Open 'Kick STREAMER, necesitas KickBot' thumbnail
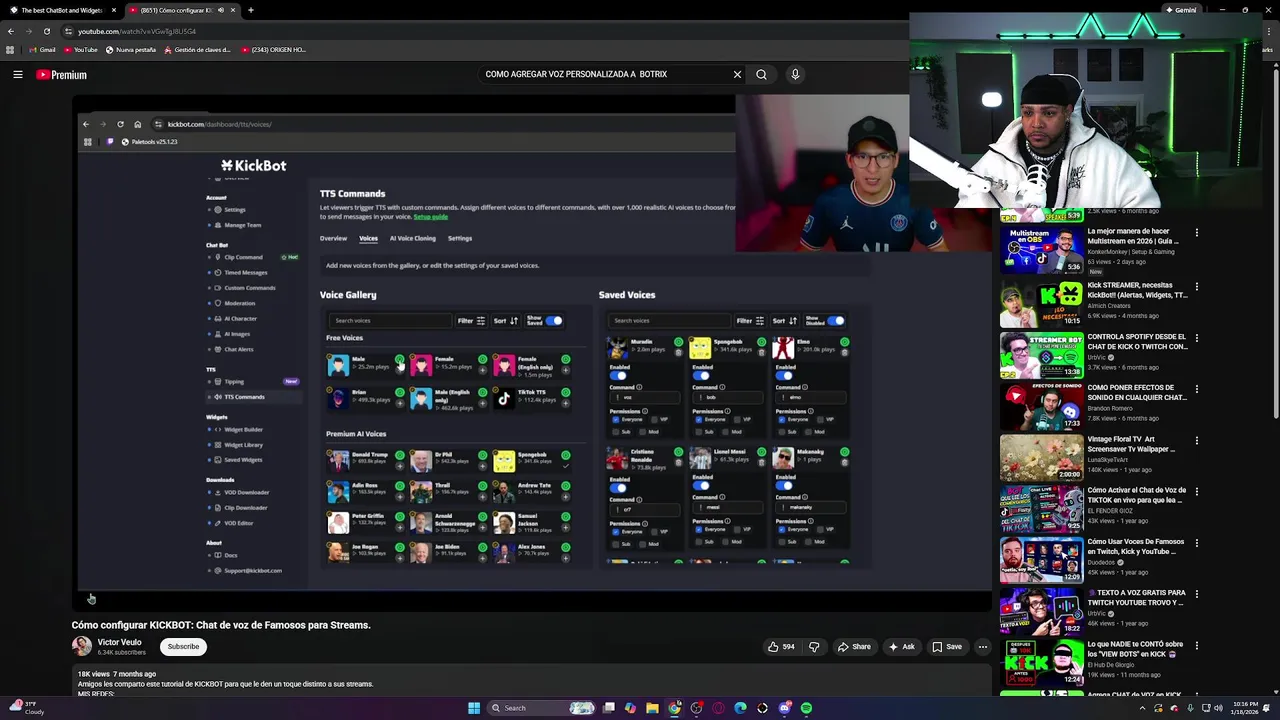The height and width of the screenshot is (720, 1280). tap(1041, 304)
